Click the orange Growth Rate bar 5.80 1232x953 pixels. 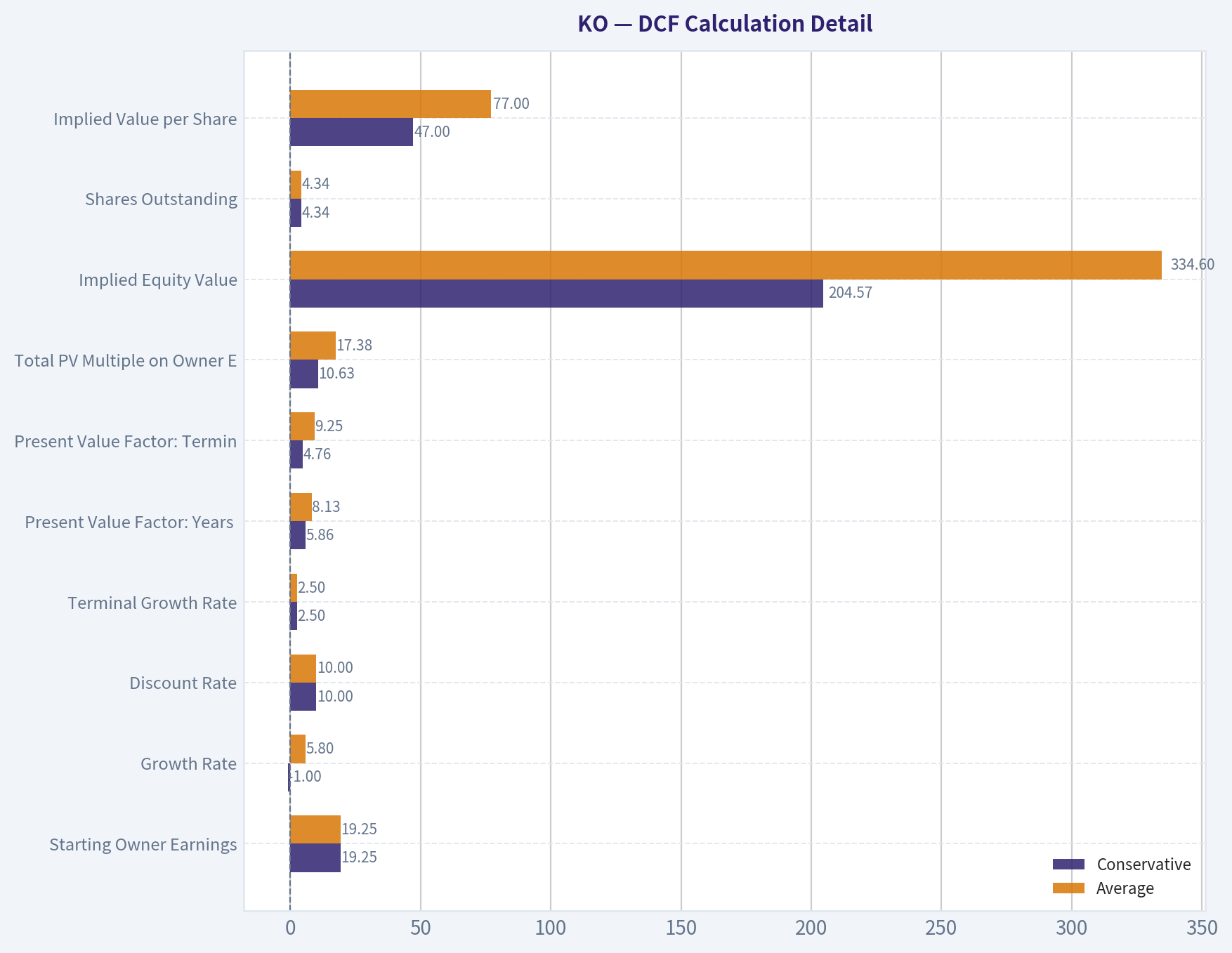[x=298, y=749]
